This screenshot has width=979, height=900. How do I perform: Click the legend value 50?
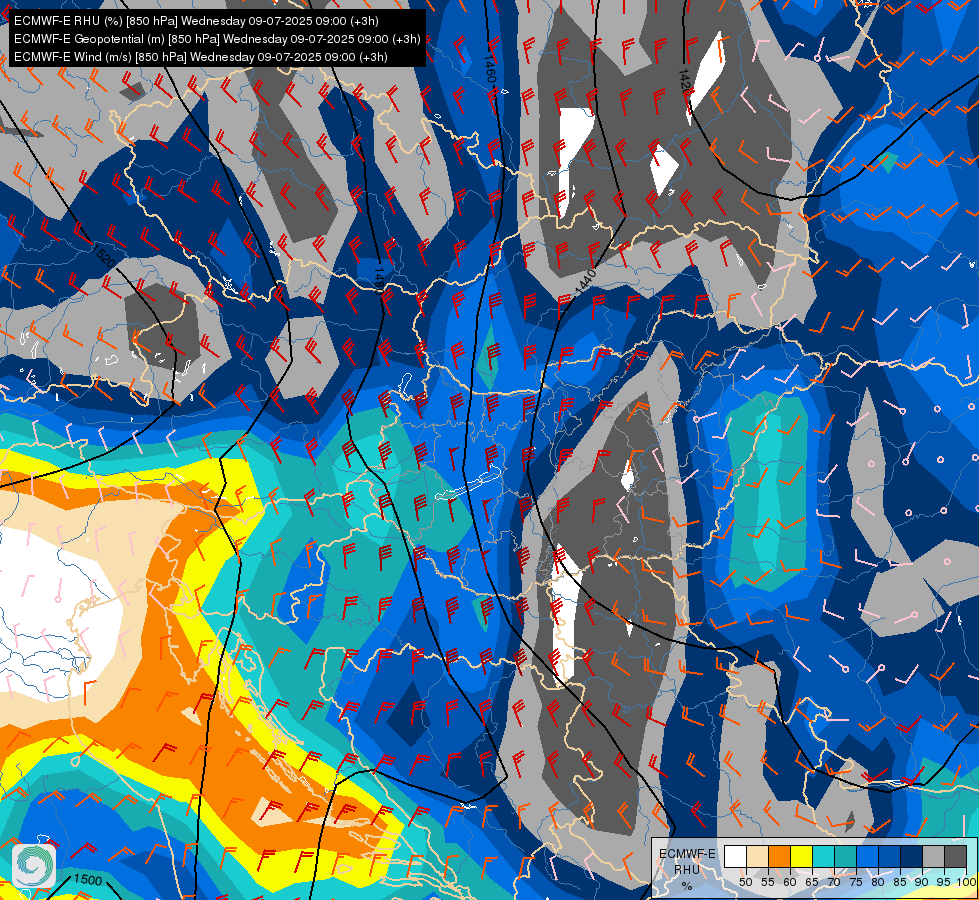(746, 883)
